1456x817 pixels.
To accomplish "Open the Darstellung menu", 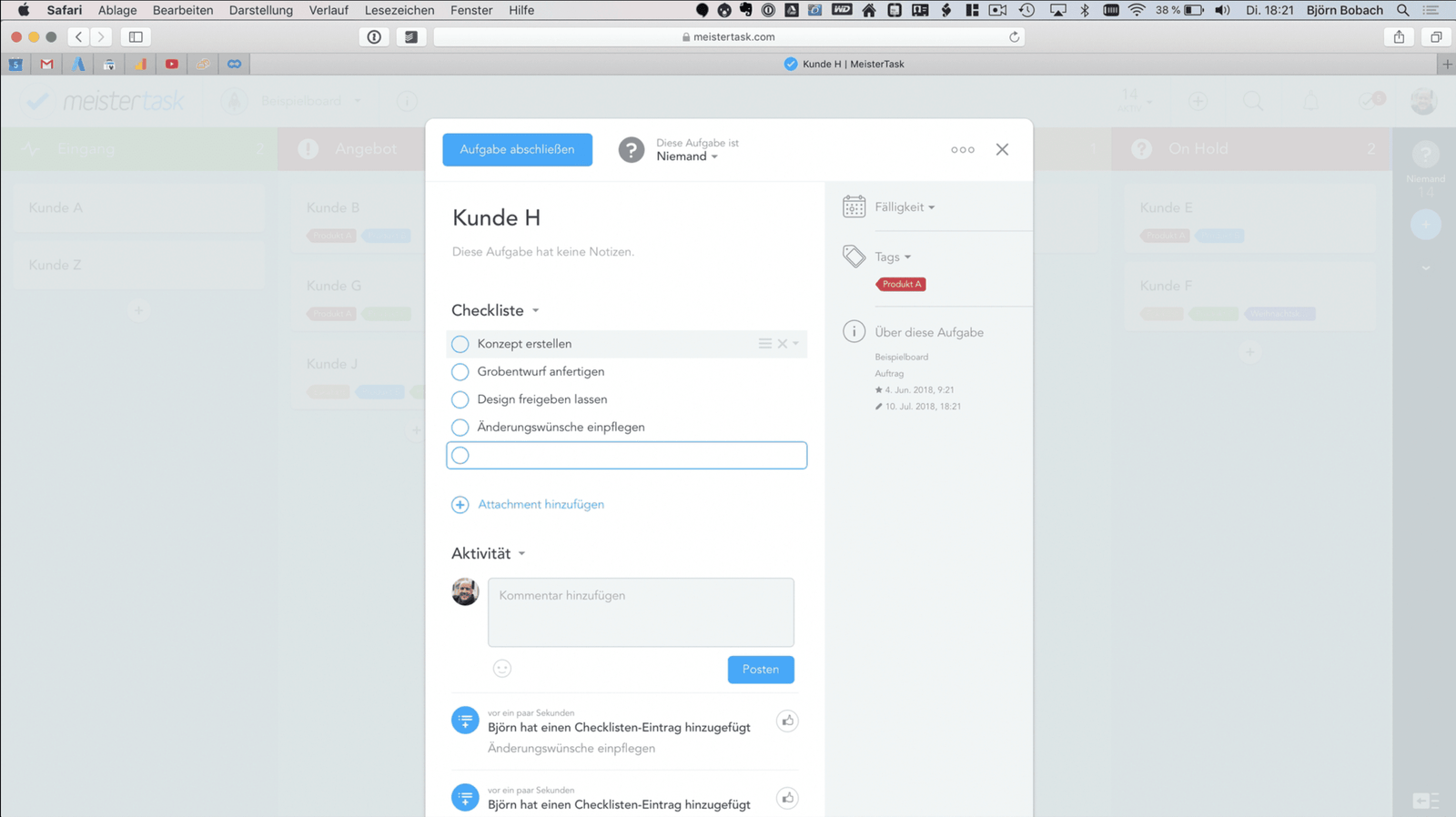I will (261, 10).
